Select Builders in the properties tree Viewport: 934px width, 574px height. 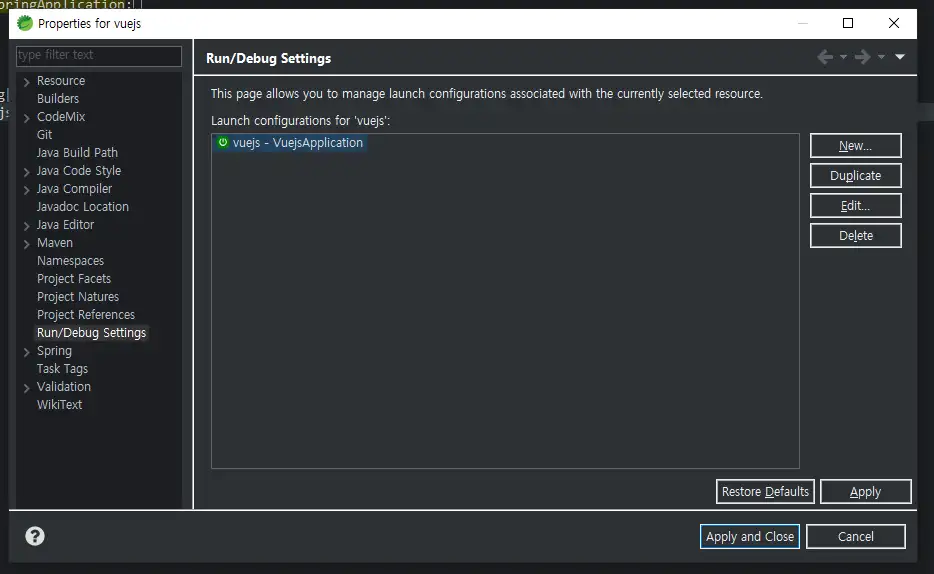(x=58, y=98)
